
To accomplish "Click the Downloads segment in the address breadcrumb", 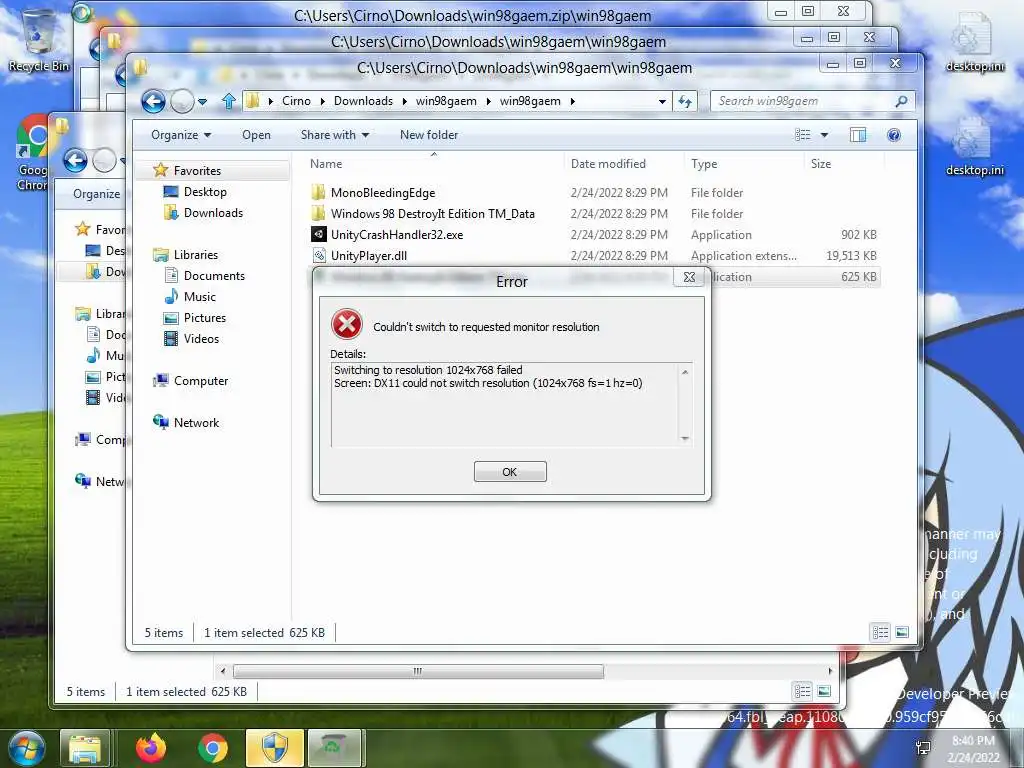I will pyautogui.click(x=363, y=101).
